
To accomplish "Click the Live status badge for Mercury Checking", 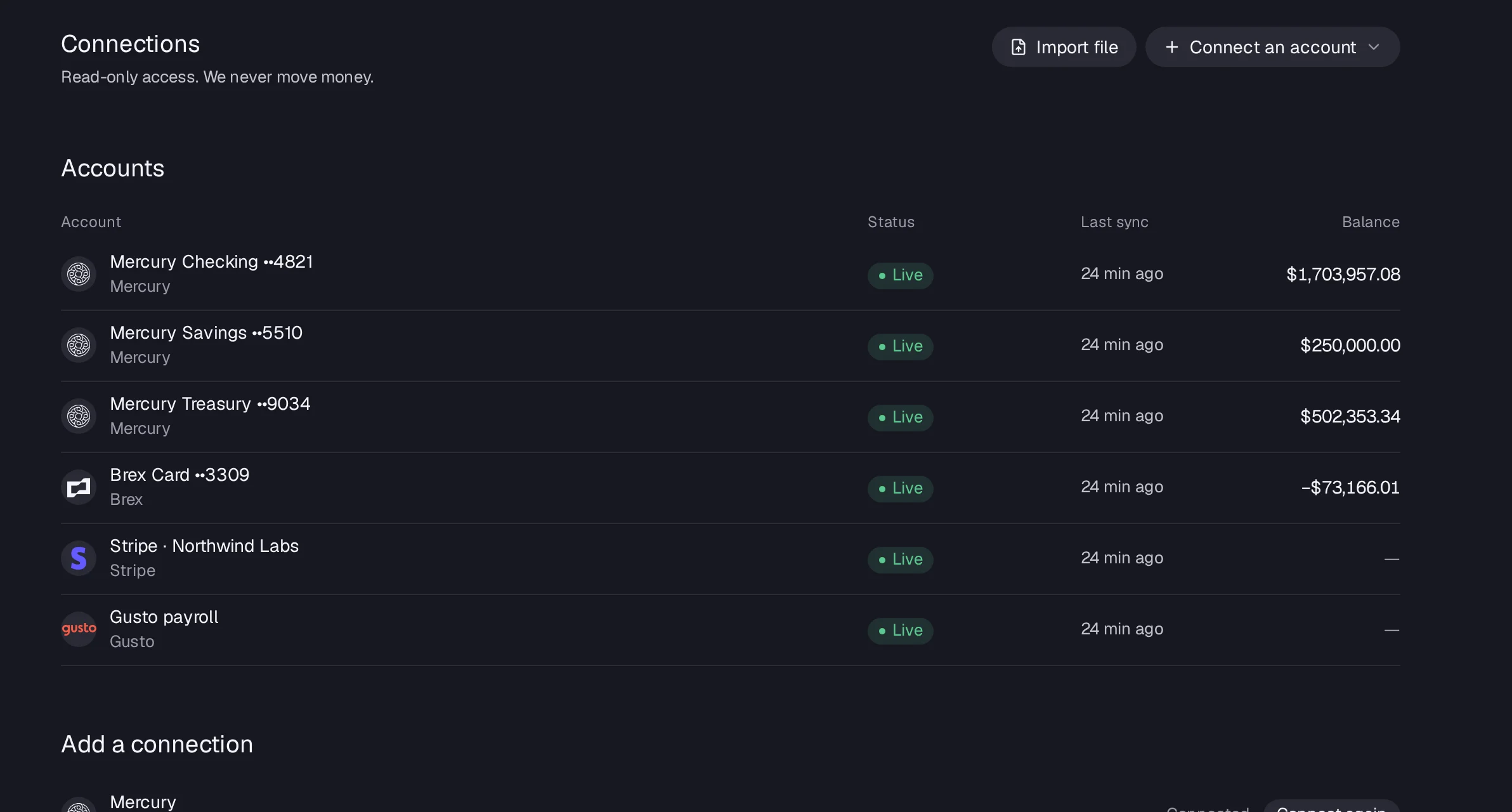I will click(900, 275).
